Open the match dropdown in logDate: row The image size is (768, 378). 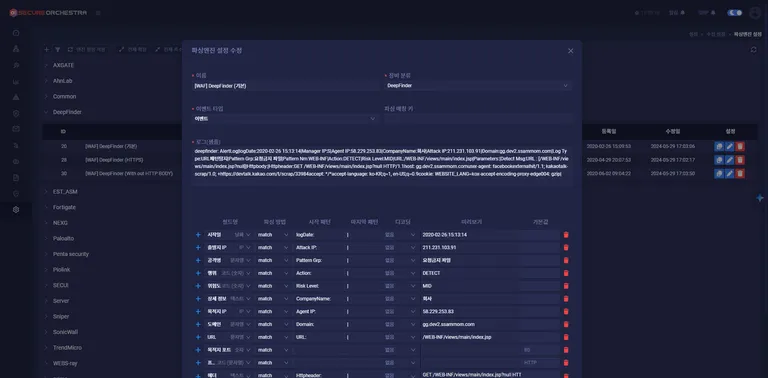[273, 235]
